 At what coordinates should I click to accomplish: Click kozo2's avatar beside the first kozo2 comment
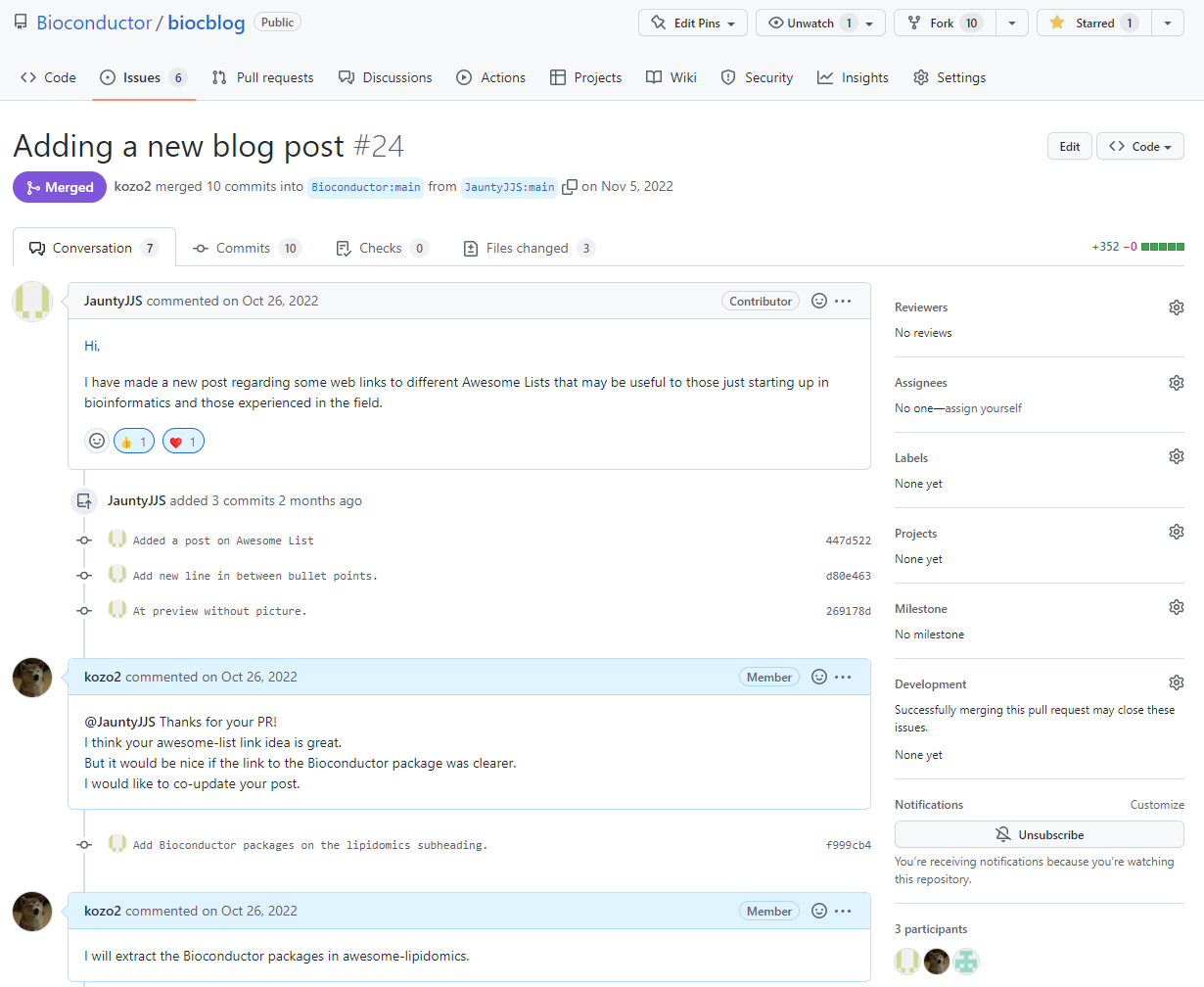point(32,677)
